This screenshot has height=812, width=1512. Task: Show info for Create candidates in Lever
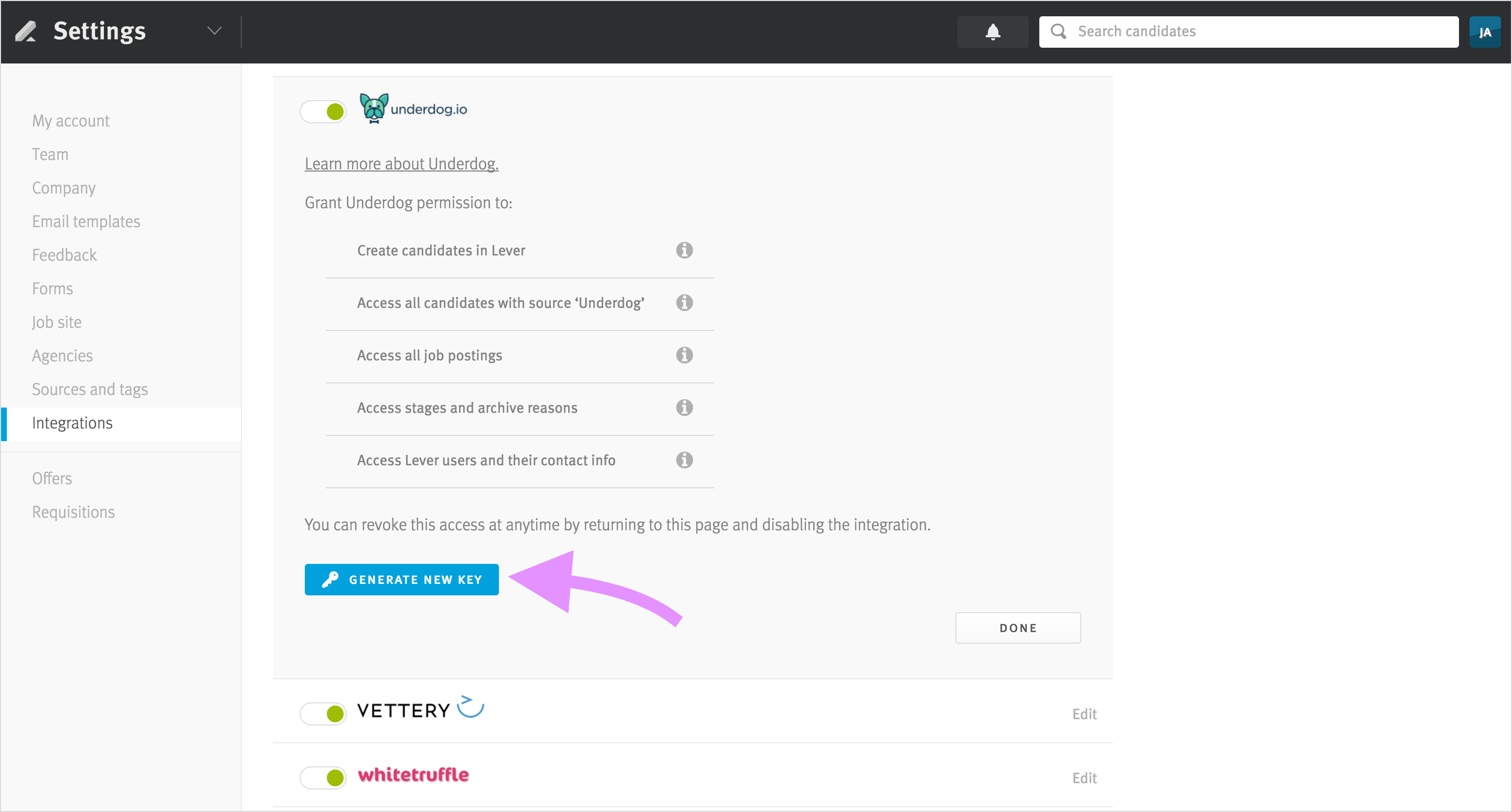[x=685, y=251]
